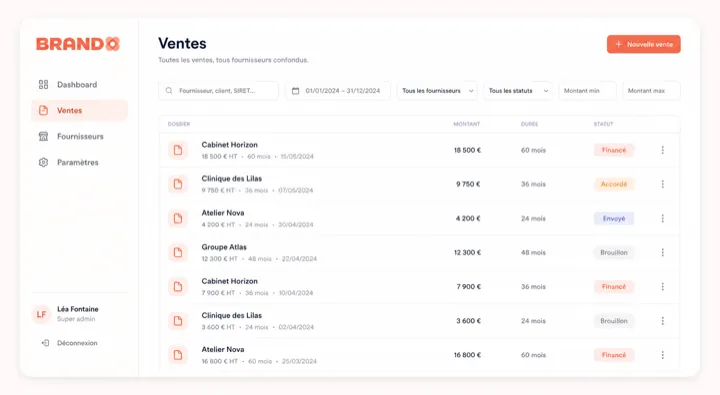Click the Ventes document icon in sidebar
This screenshot has width=720, height=395.
coord(43,110)
